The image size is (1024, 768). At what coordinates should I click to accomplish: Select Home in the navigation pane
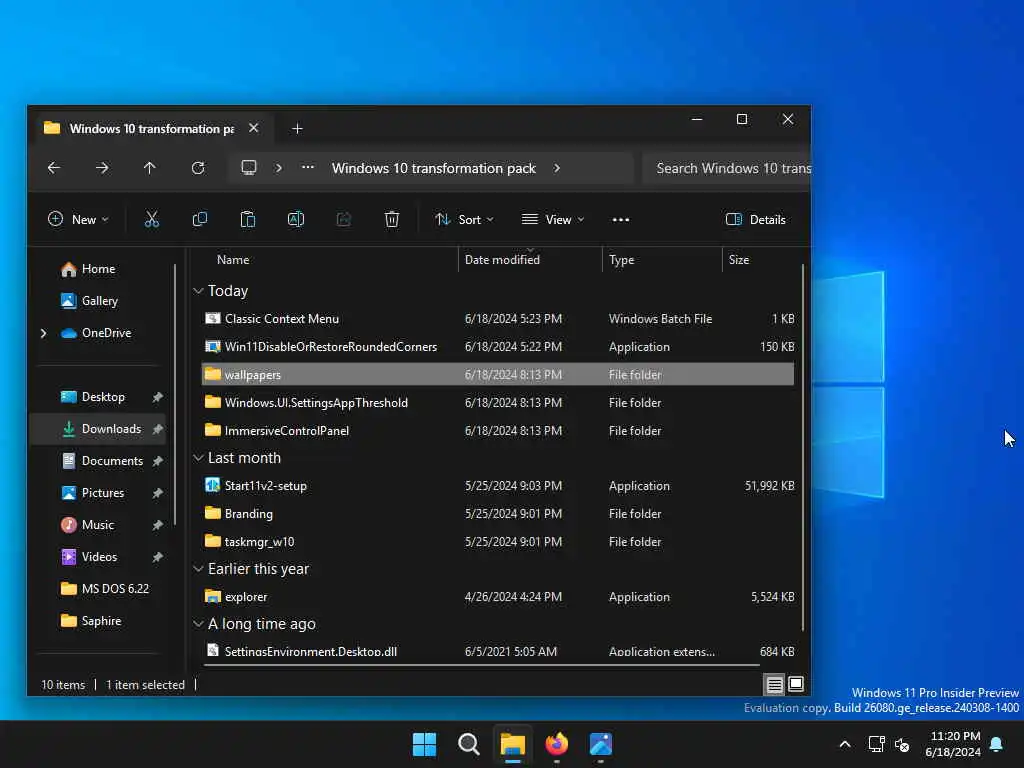(99, 268)
